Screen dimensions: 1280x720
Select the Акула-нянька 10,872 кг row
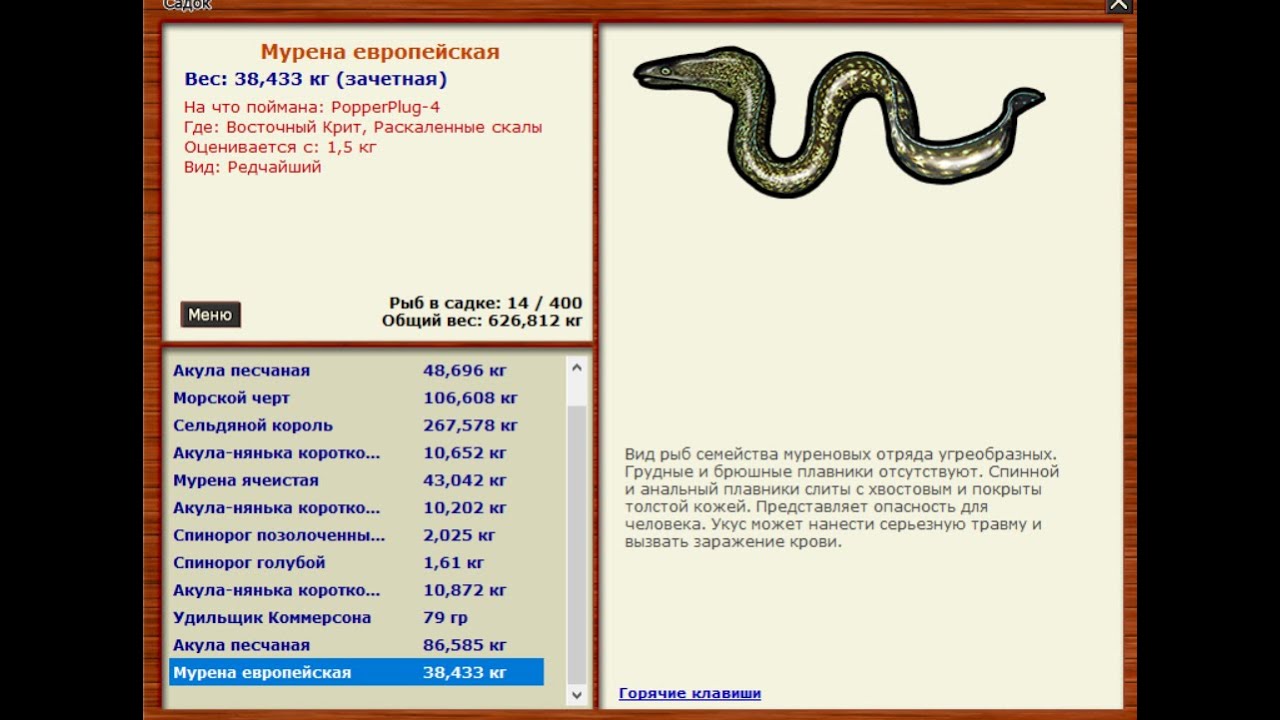click(x=356, y=590)
